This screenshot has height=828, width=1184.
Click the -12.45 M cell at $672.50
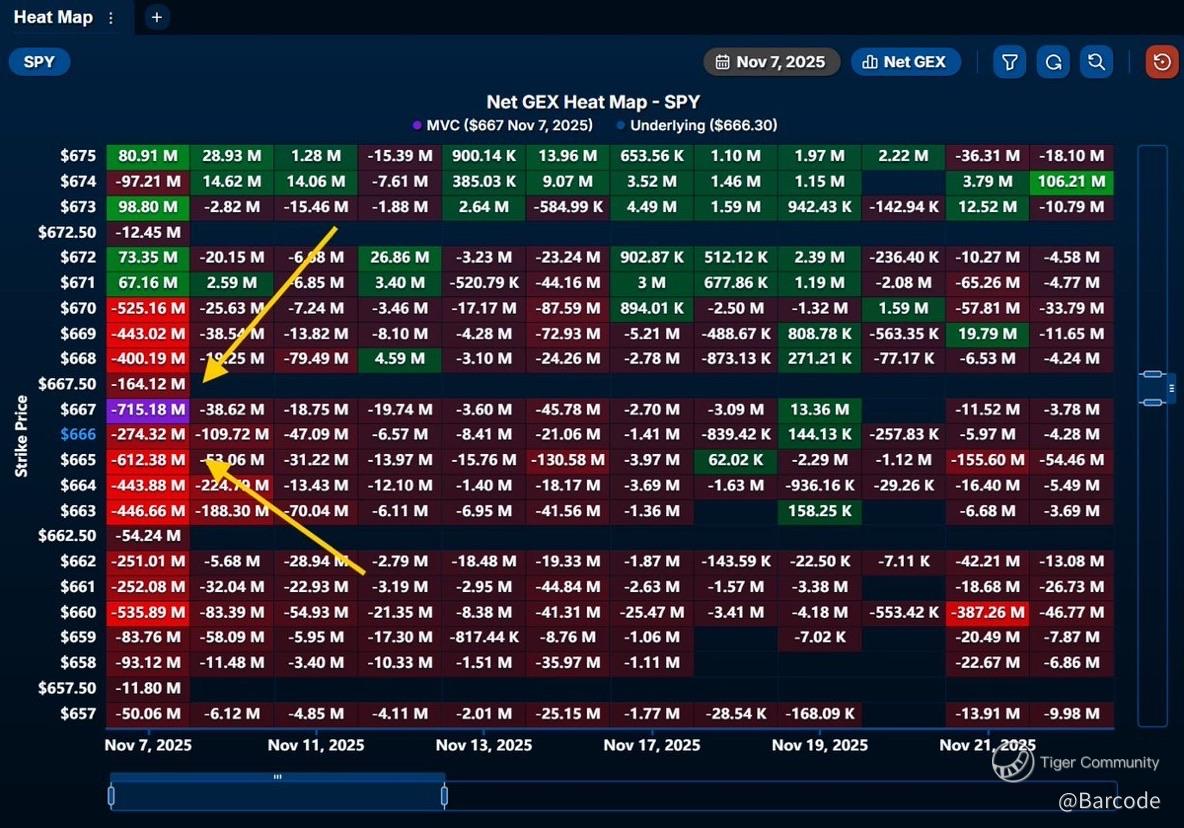148,232
